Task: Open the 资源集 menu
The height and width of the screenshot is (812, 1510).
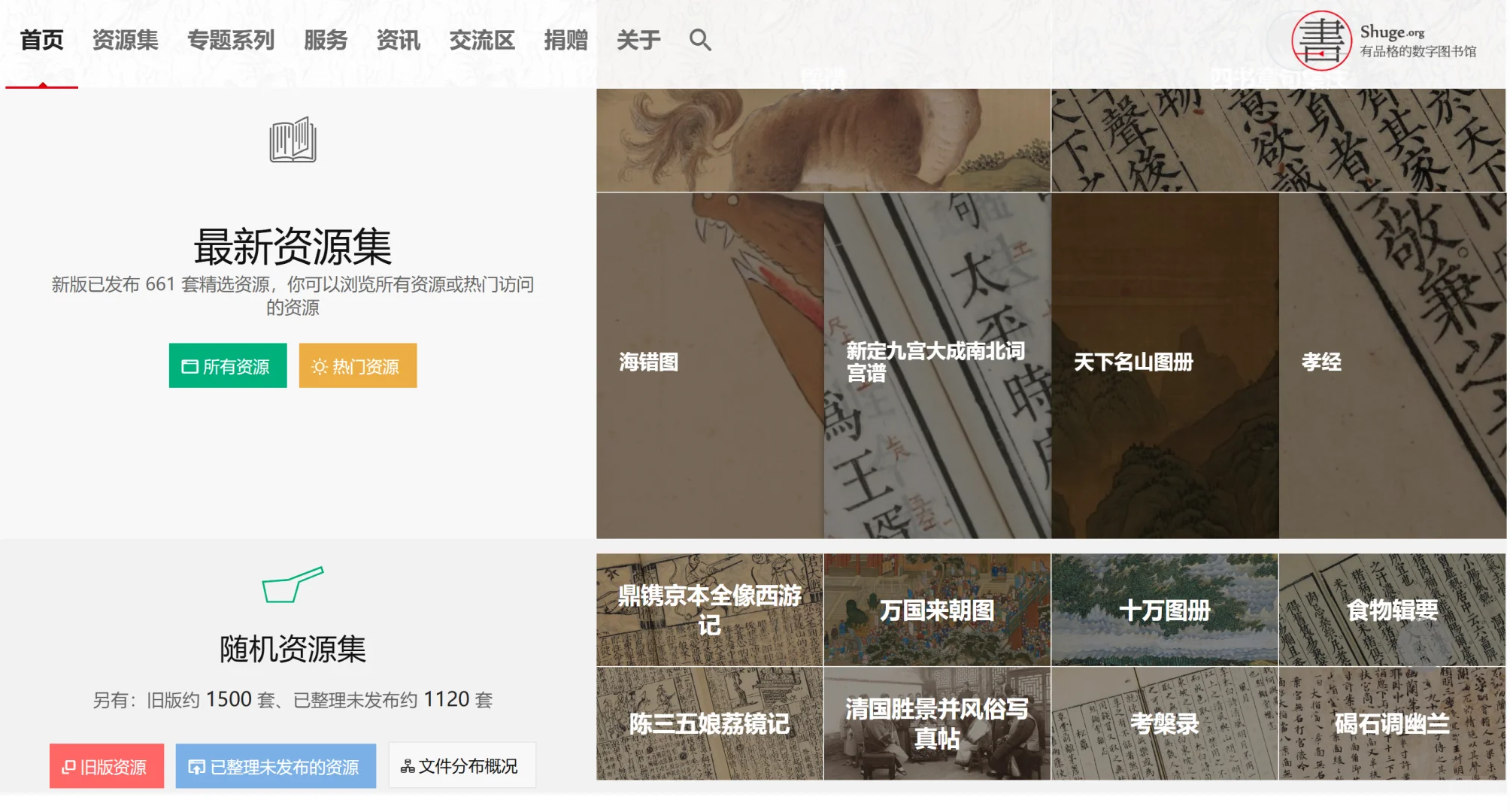Action: pos(126,40)
